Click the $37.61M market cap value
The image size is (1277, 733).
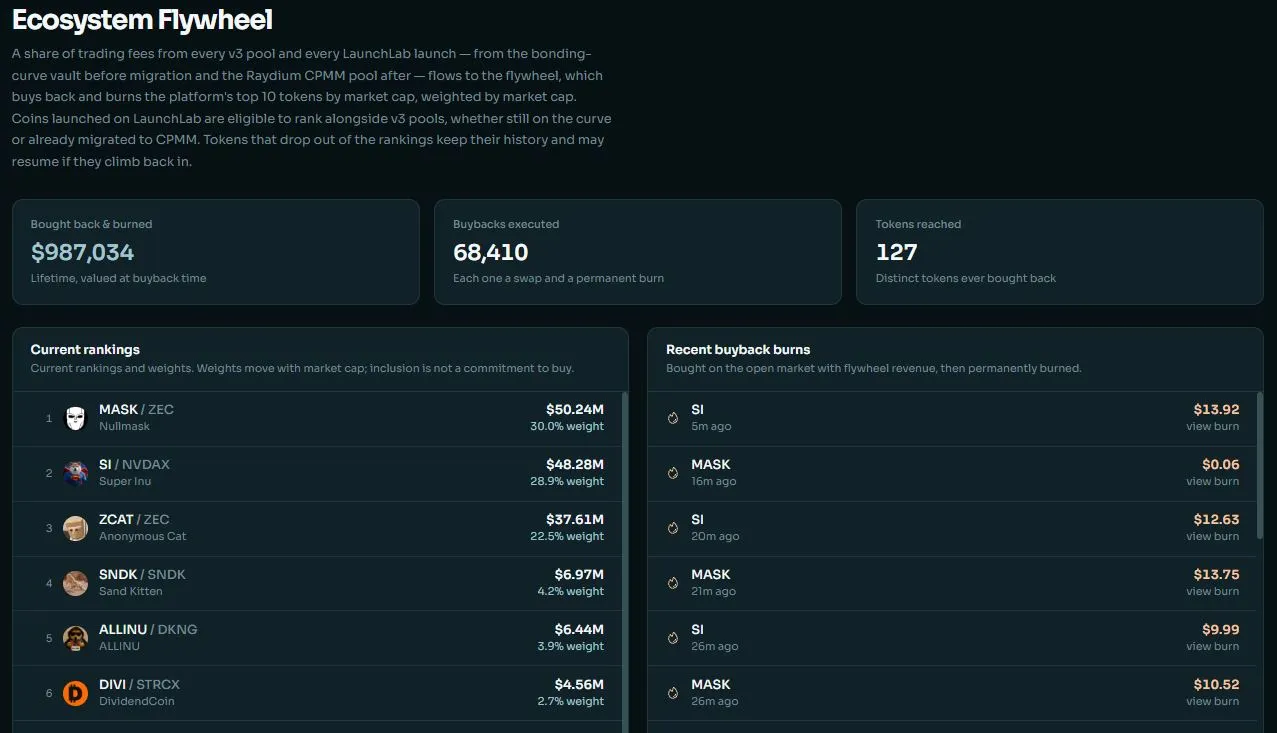575,520
